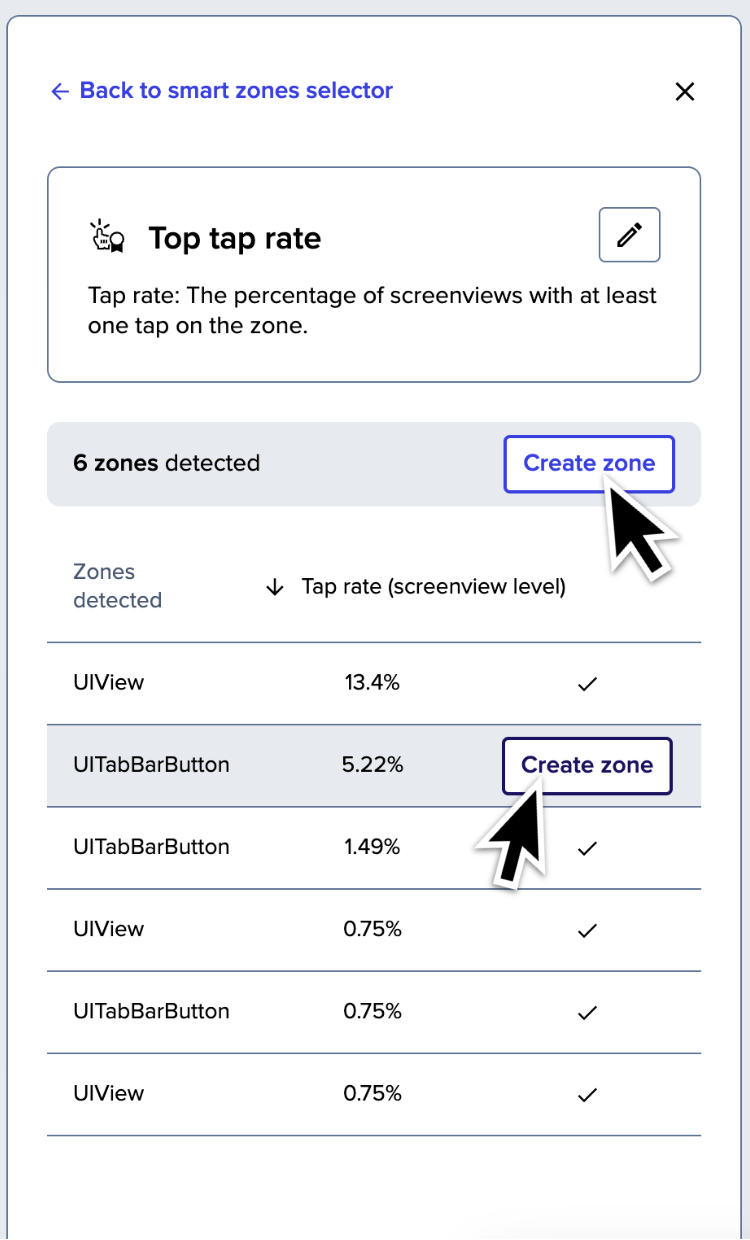
Task: Select the UITabBarButton zone name at 1.49%
Action: 151,847
